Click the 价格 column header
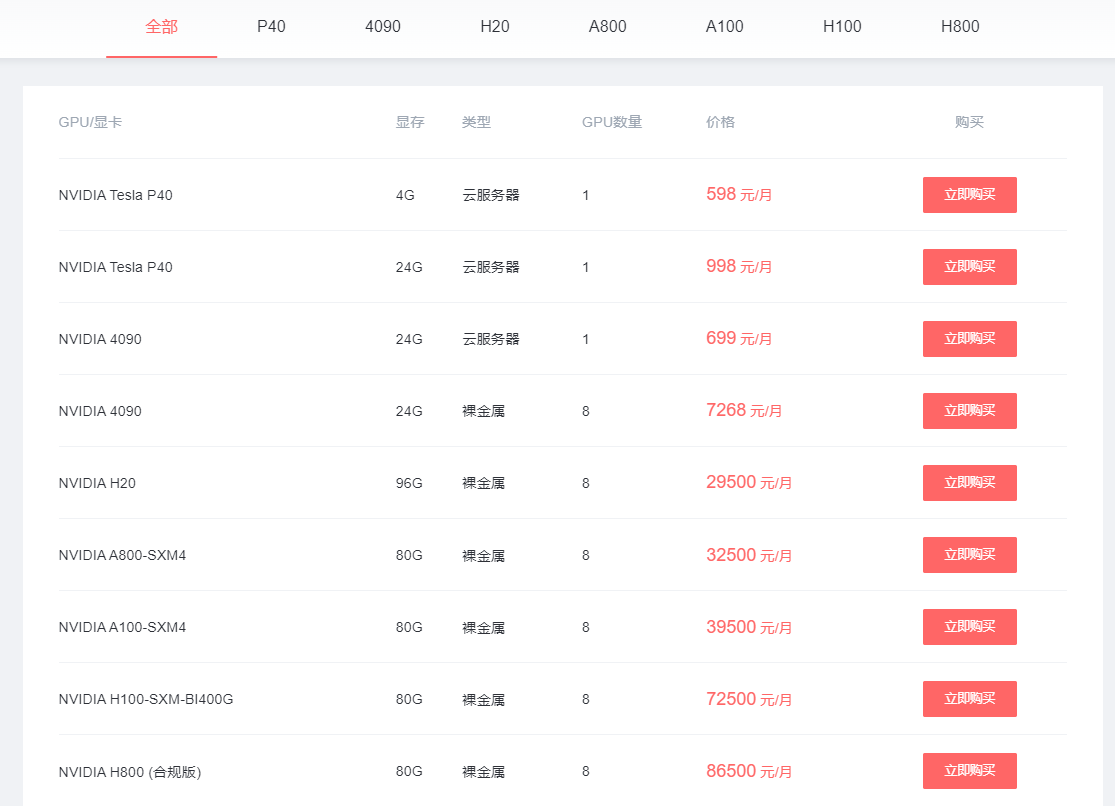Screen dimensions: 1115x806 [x=720, y=122]
